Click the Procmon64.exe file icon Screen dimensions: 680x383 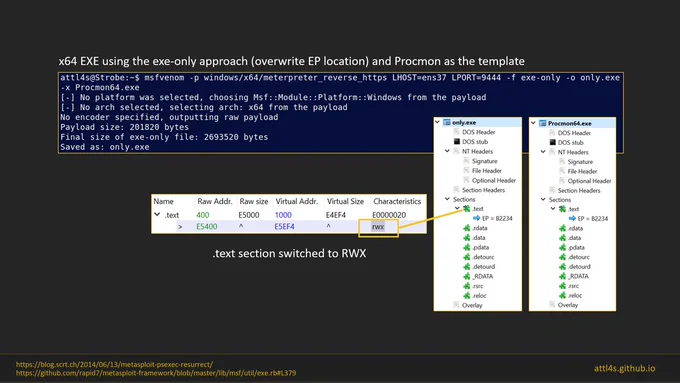(x=543, y=123)
